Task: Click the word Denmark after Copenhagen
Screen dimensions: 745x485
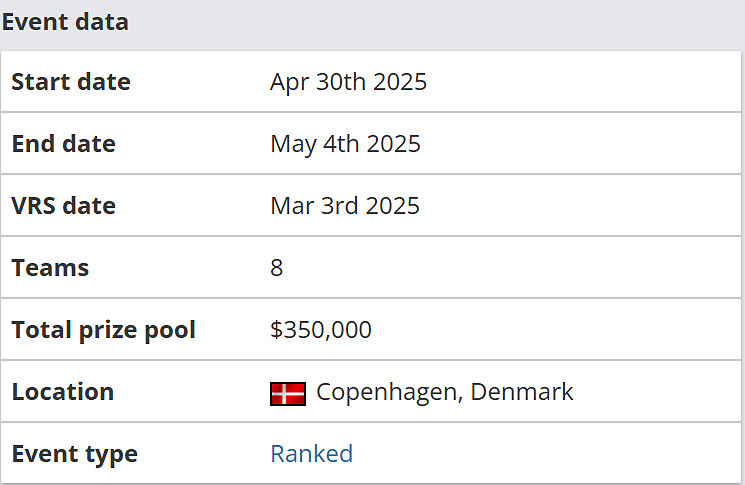Action: (x=522, y=392)
